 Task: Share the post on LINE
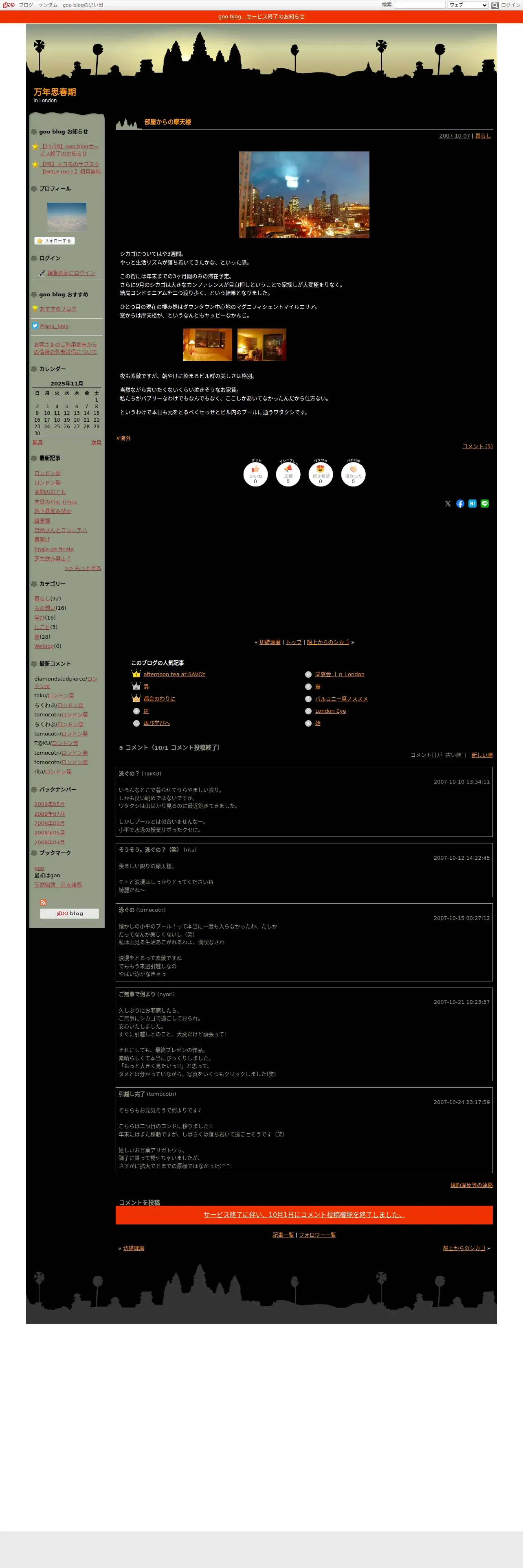[x=485, y=504]
